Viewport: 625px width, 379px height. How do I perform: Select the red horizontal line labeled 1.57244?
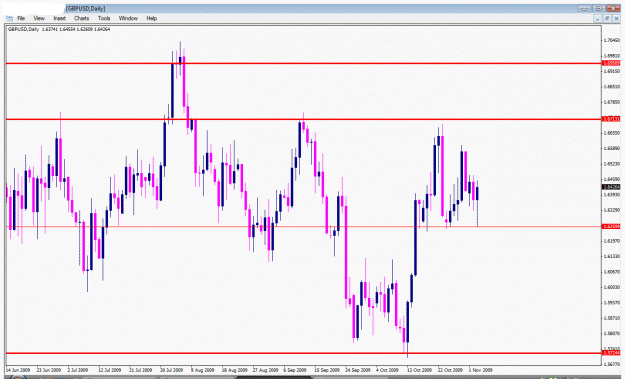pyautogui.click(x=303, y=353)
